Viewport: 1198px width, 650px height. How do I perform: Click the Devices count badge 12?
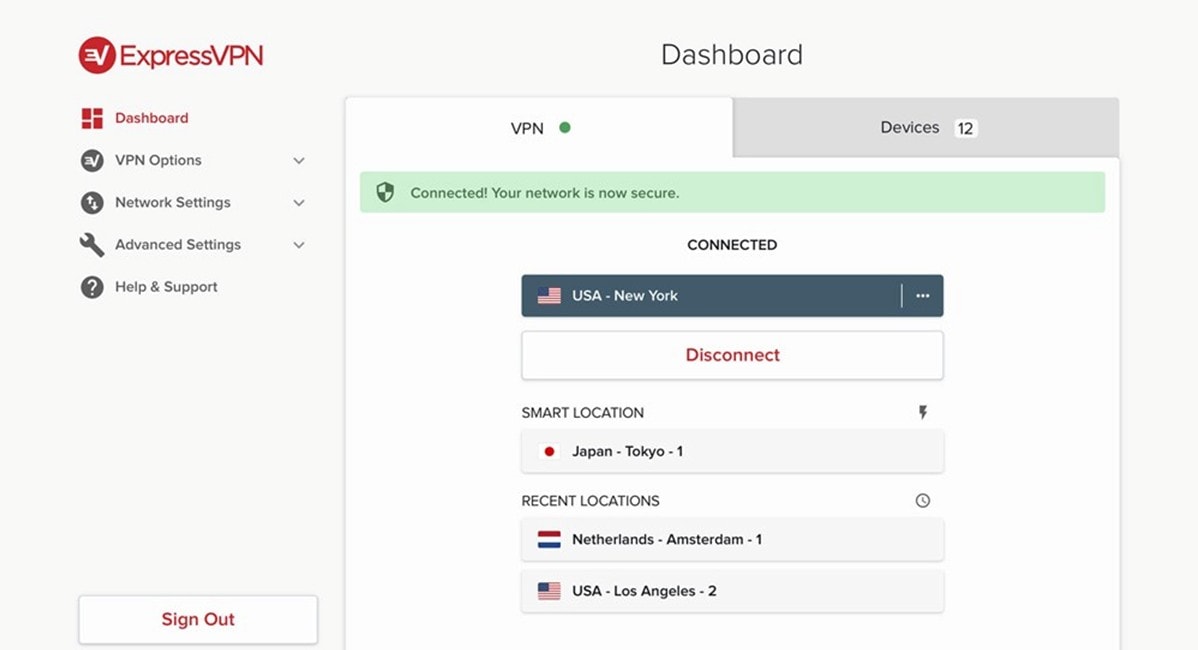click(965, 128)
